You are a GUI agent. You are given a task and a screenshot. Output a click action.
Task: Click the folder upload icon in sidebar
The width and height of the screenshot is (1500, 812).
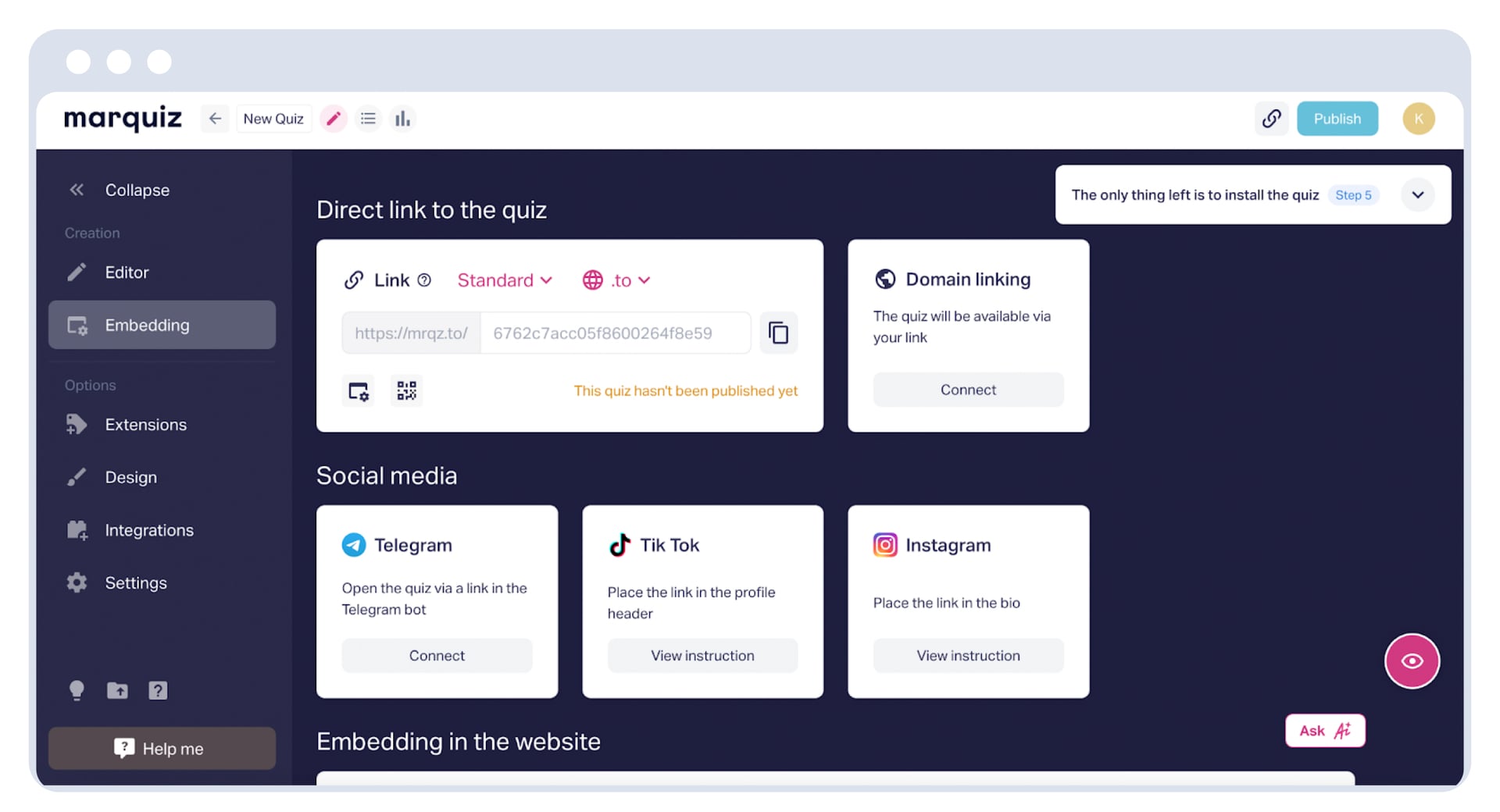coord(117,690)
